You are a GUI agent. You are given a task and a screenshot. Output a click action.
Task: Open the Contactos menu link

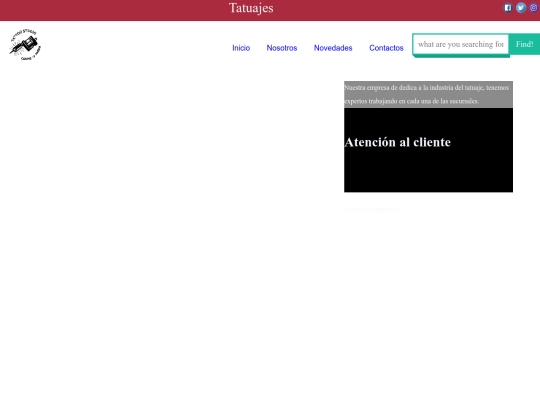tap(386, 48)
